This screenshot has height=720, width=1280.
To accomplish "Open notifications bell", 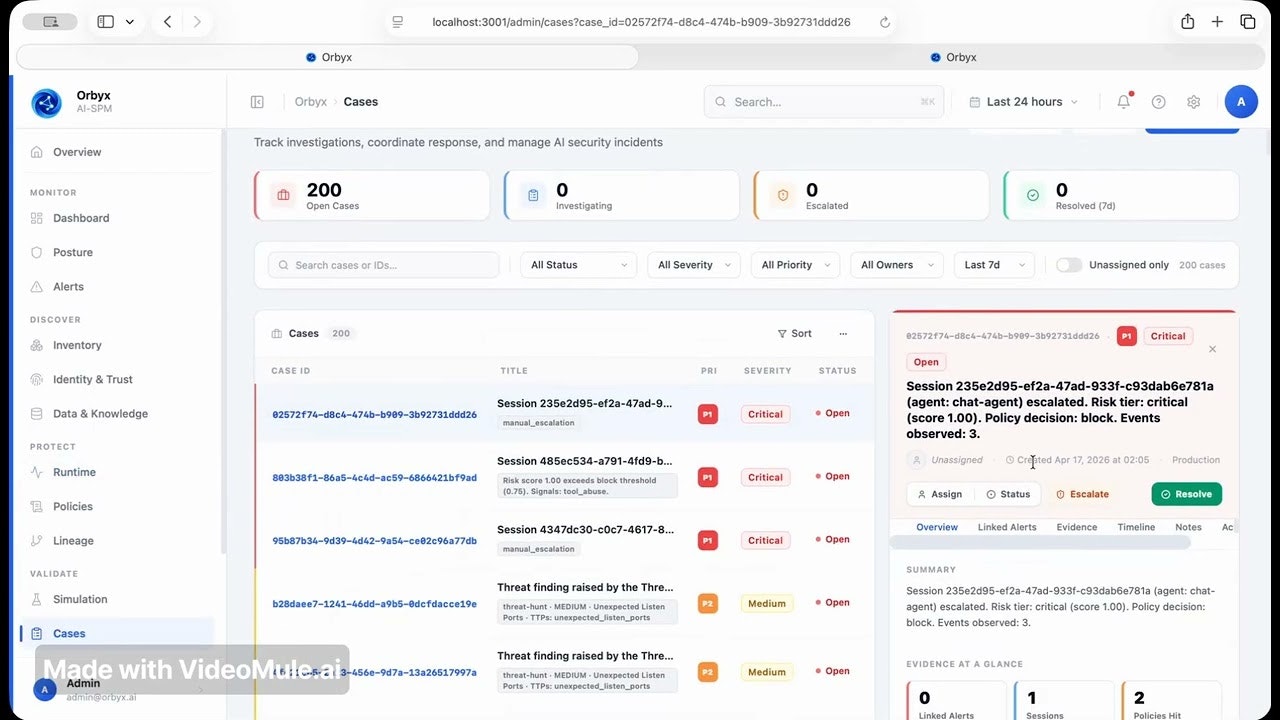I will 1124,102.
